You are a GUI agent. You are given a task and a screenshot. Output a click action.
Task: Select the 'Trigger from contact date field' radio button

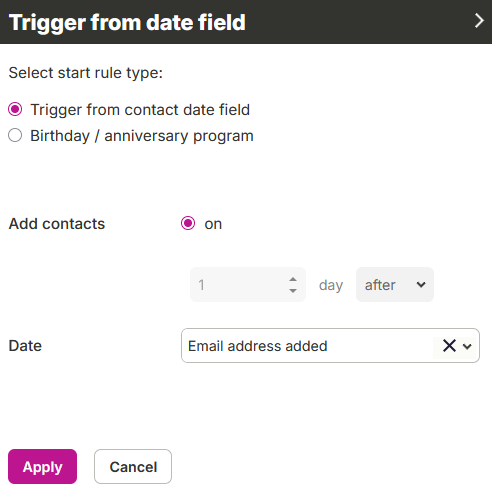[15, 109]
